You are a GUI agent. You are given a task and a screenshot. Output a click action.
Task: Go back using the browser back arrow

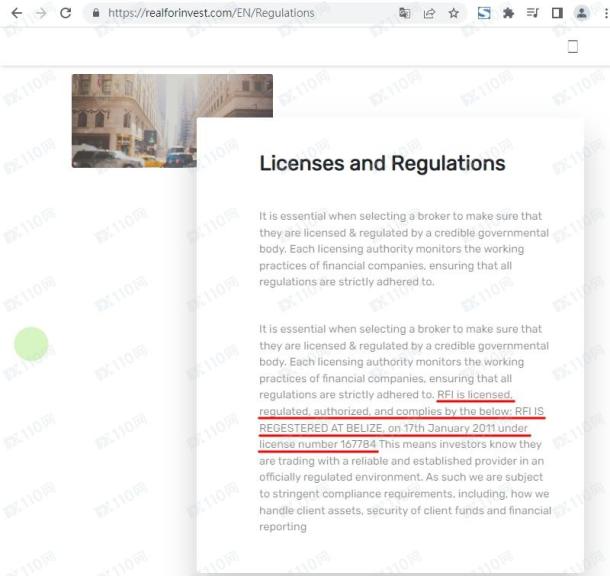pyautogui.click(x=17, y=13)
